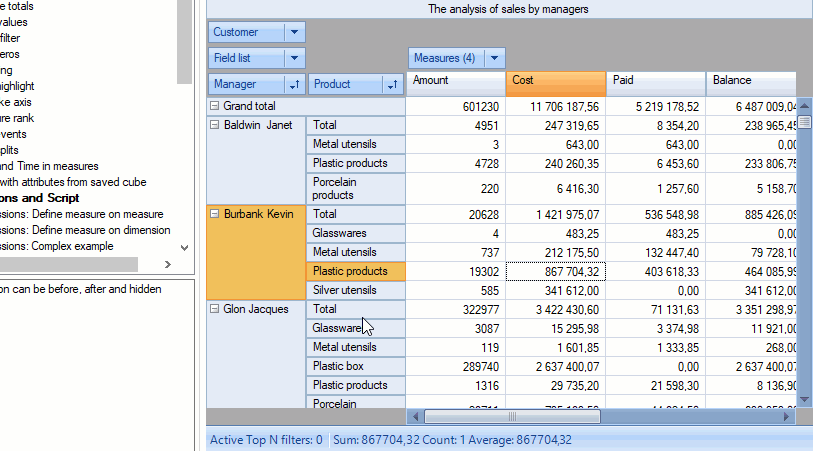Screen dimensions: 813x451
Task: Collapse the Baldwin Janet manager group
Action: coord(215,125)
